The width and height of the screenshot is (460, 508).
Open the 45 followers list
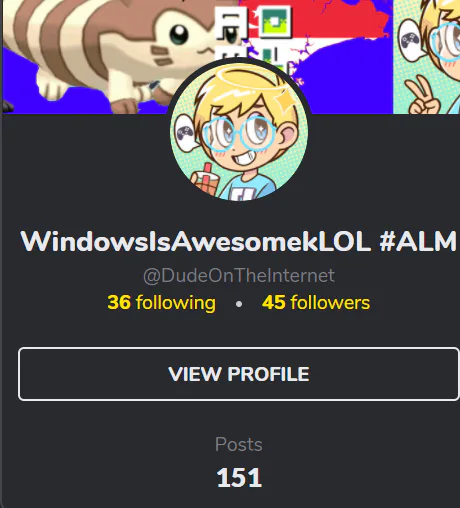pyautogui.click(x=316, y=303)
